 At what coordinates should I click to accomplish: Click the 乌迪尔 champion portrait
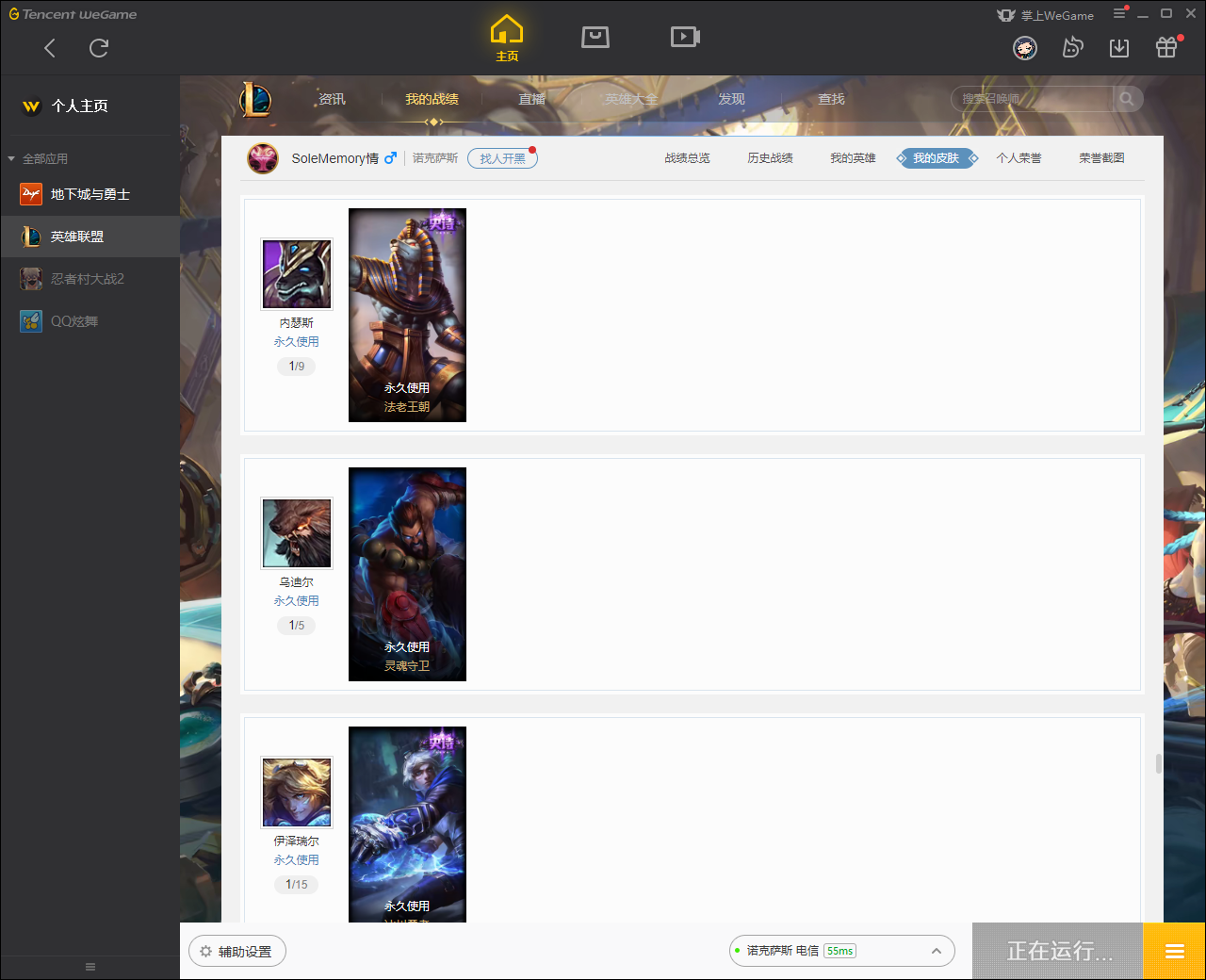(297, 533)
